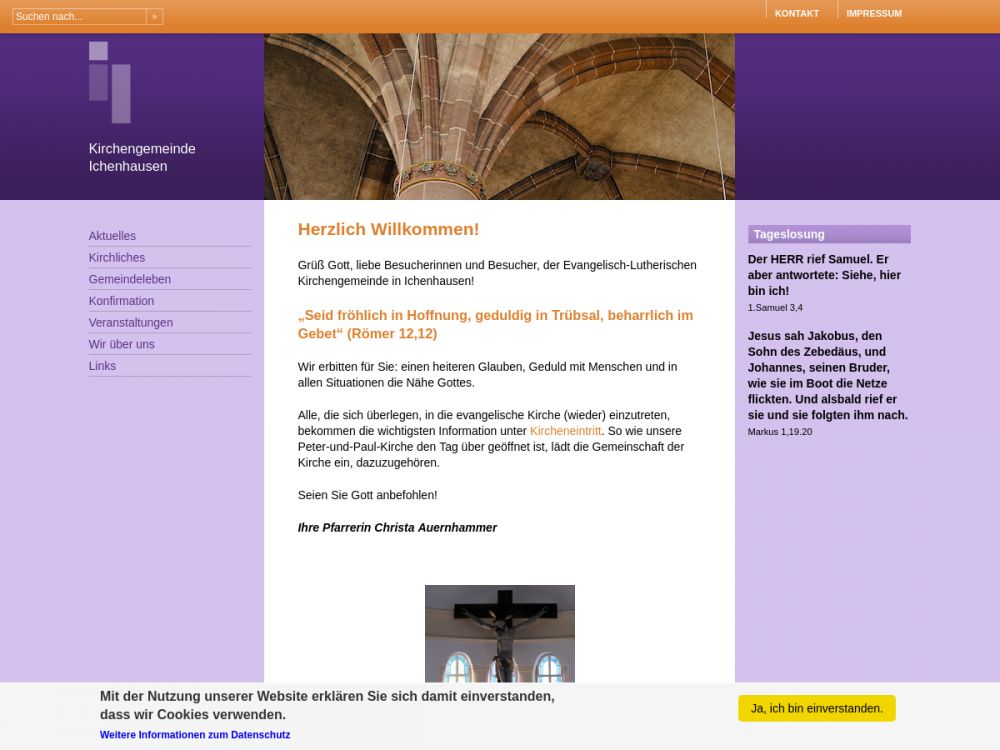Open the Konfirmation section
Viewport: 1000px width, 750px height.
121,301
